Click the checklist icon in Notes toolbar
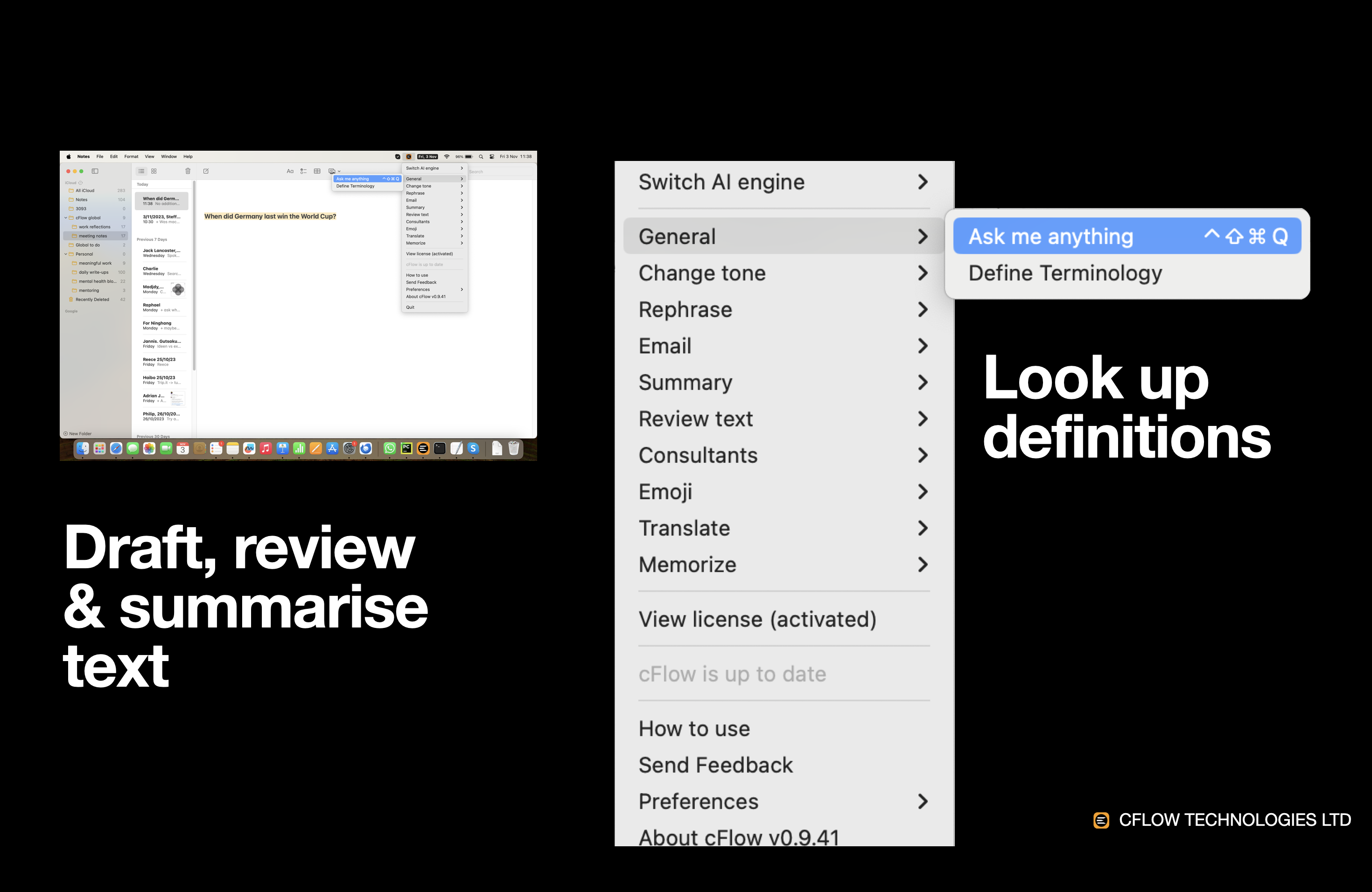This screenshot has width=1372, height=892. (x=303, y=171)
